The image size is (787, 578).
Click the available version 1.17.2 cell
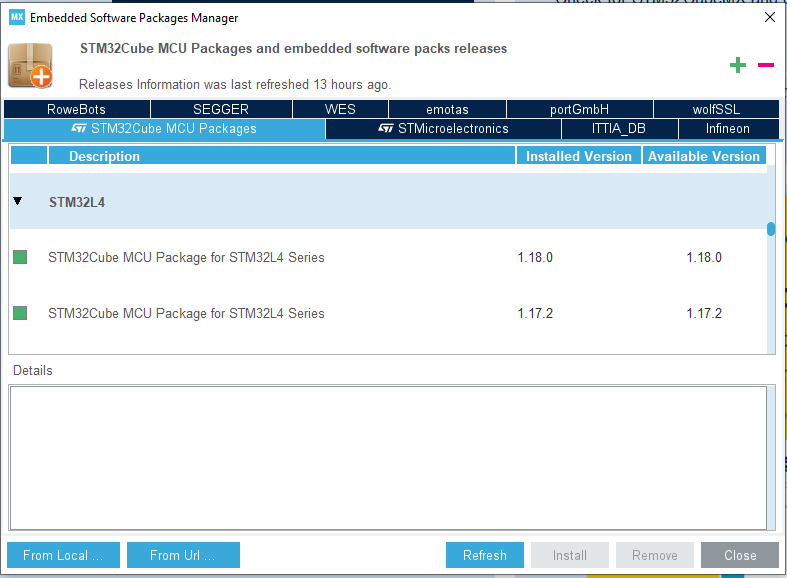point(704,313)
